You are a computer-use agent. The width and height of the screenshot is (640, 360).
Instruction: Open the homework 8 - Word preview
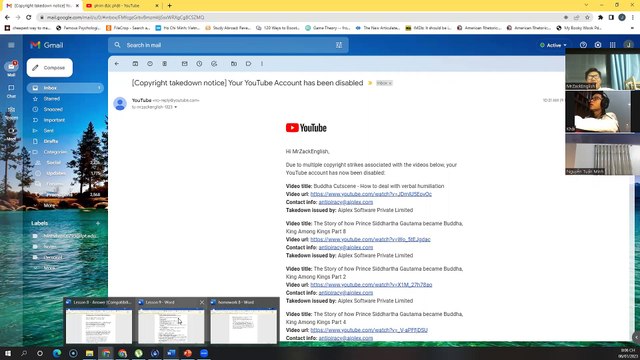[x=244, y=321]
